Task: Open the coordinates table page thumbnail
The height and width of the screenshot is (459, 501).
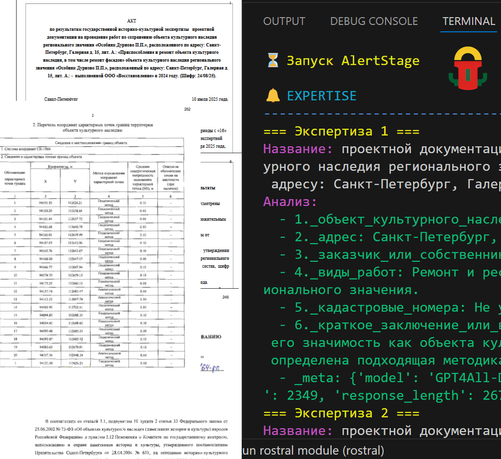Action: pos(92,240)
